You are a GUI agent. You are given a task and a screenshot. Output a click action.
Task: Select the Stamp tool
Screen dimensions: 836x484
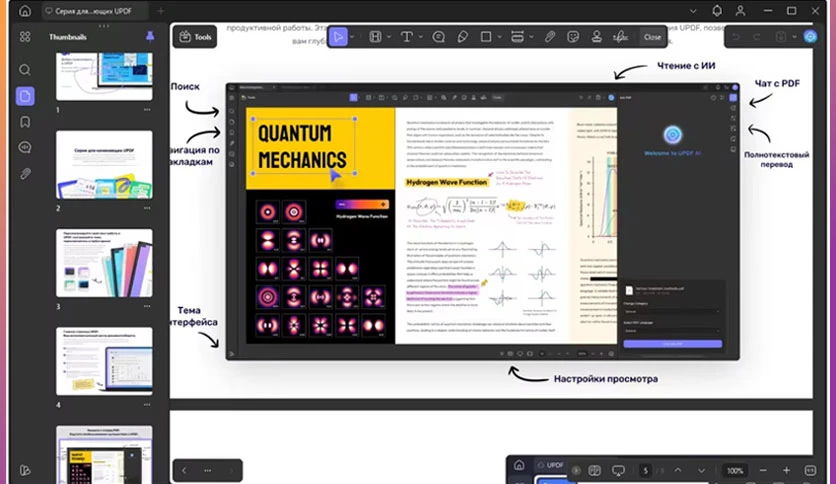[597, 37]
